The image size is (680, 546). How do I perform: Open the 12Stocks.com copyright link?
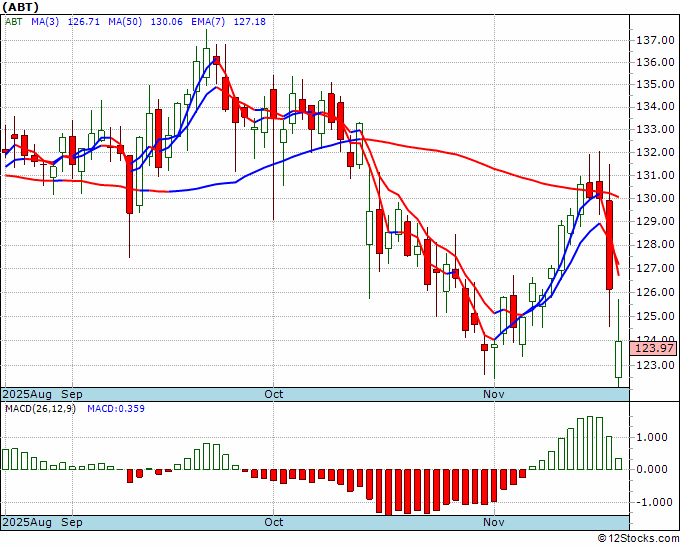pyautogui.click(x=638, y=538)
